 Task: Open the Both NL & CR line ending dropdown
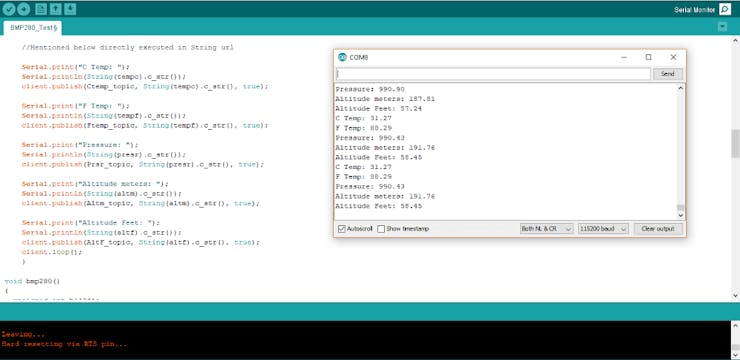[x=547, y=229]
